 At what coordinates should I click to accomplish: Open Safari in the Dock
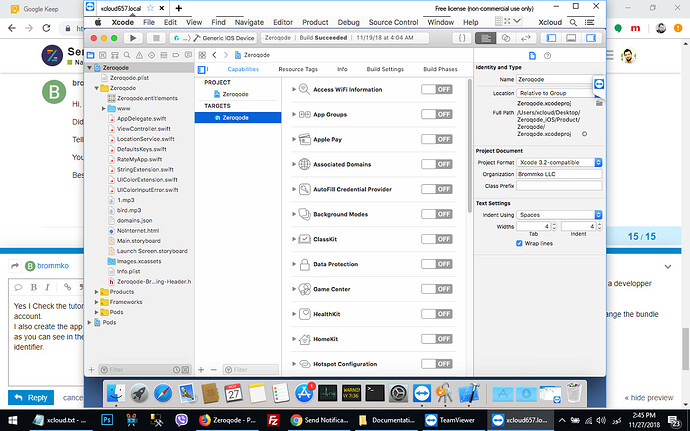(x=163, y=393)
